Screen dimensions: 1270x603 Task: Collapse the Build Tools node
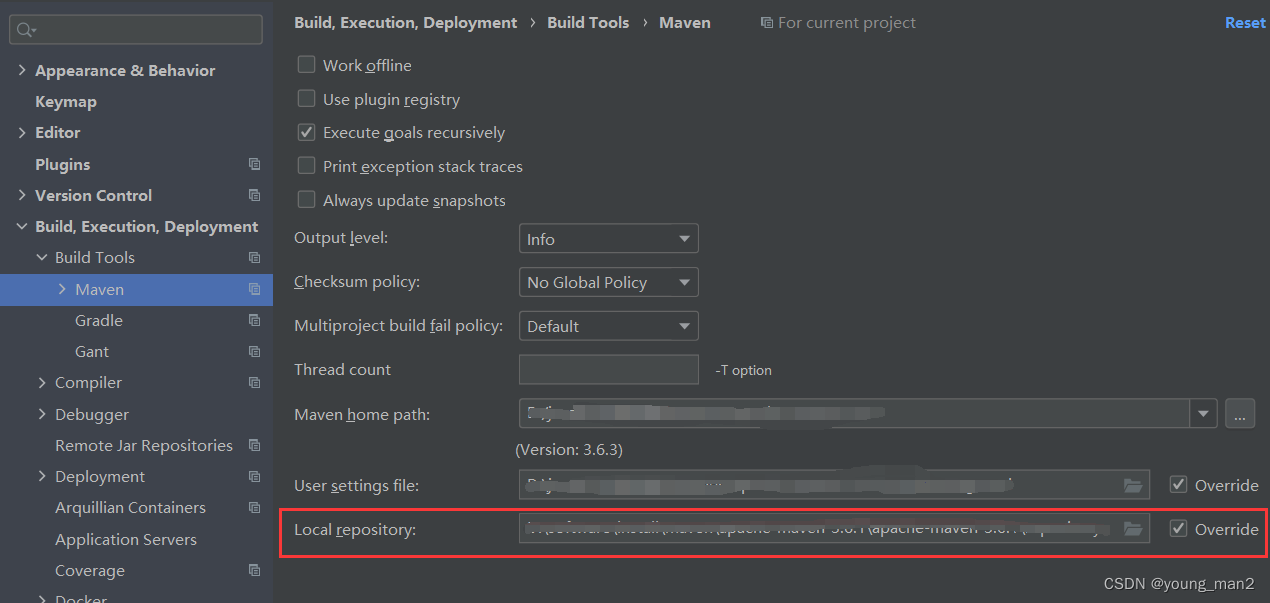tap(42, 257)
